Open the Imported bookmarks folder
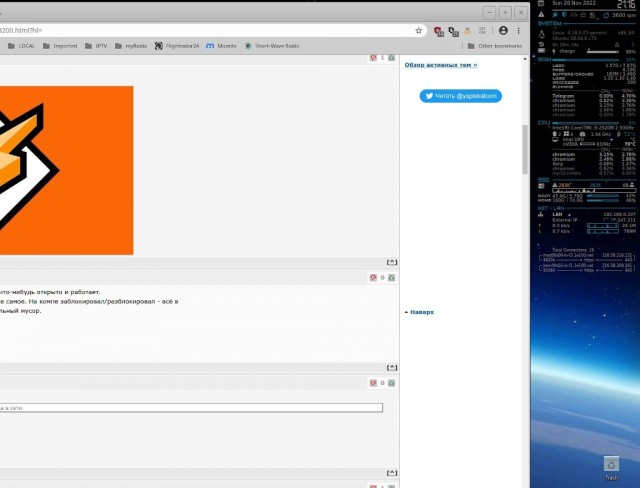 coord(60,46)
